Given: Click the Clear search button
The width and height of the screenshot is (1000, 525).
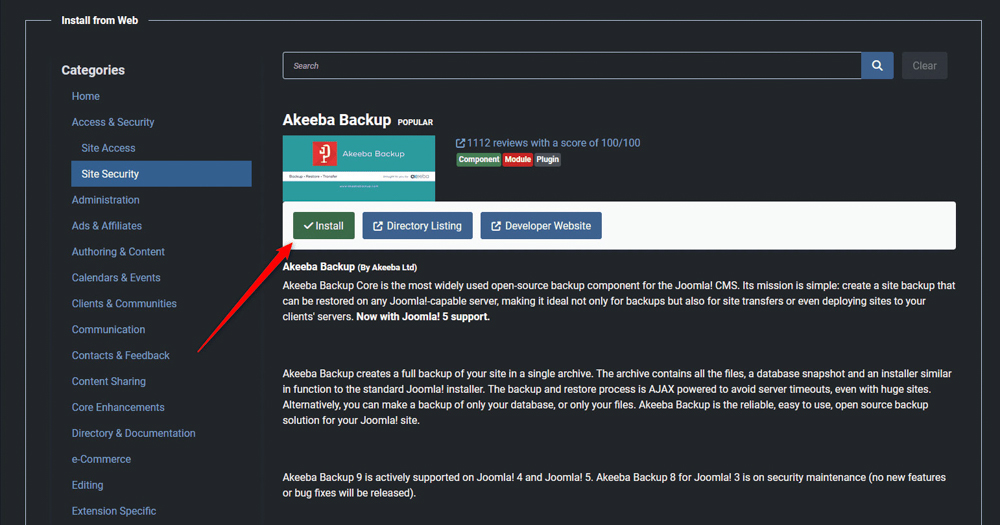Looking at the screenshot, I should click(x=924, y=66).
